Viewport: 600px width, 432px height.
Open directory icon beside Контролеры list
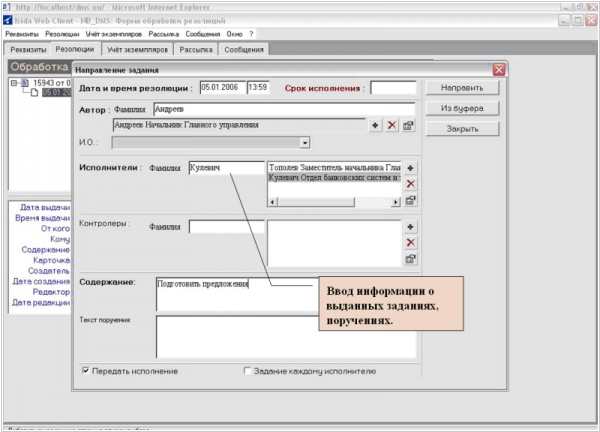click(x=410, y=259)
